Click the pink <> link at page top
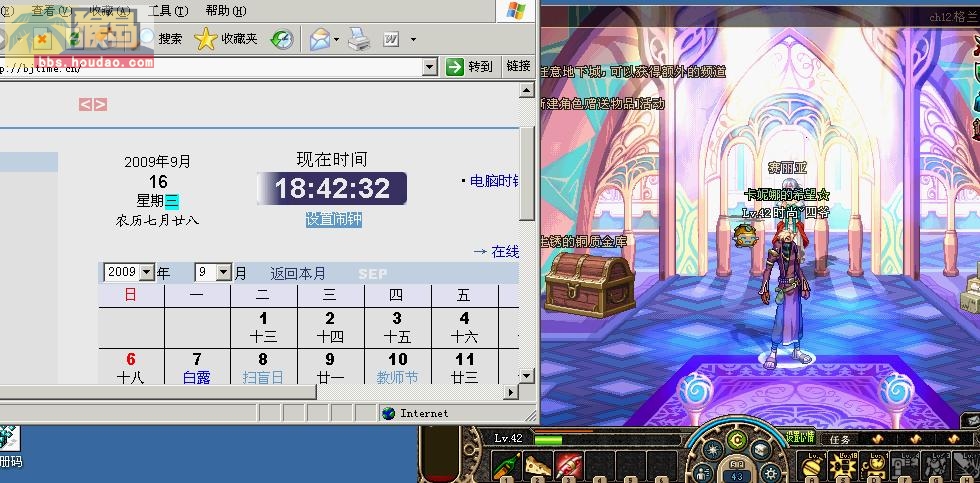 coord(92,104)
